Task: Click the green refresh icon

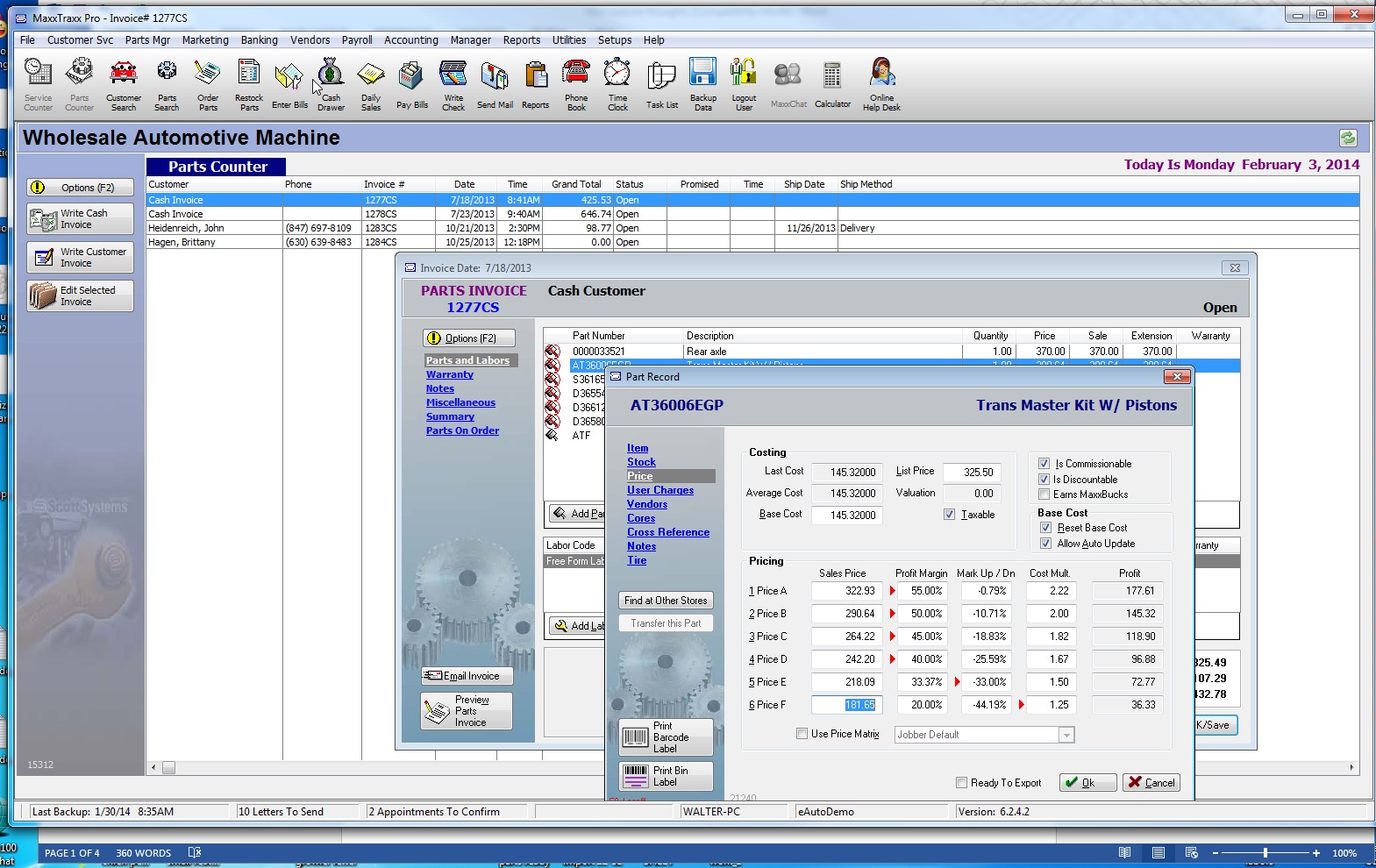Action: (x=1348, y=138)
